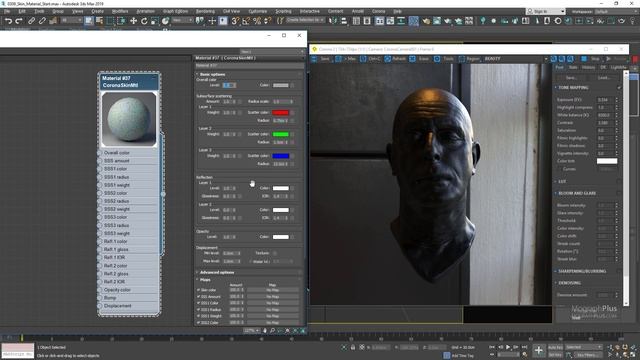Image resolution: width=640 pixels, height=360 pixels.
Task: Toggle the 3D Snaps icon
Action: tap(235, 21)
